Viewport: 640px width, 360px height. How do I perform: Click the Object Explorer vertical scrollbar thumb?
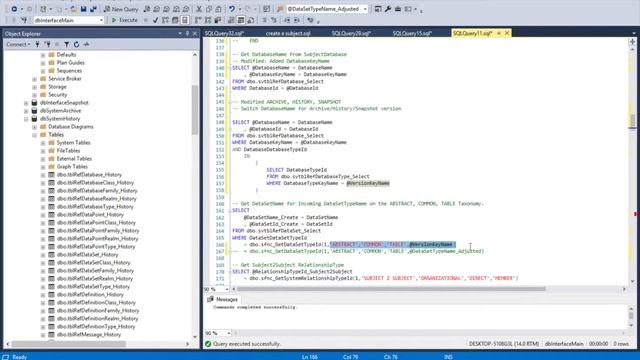click(195, 110)
